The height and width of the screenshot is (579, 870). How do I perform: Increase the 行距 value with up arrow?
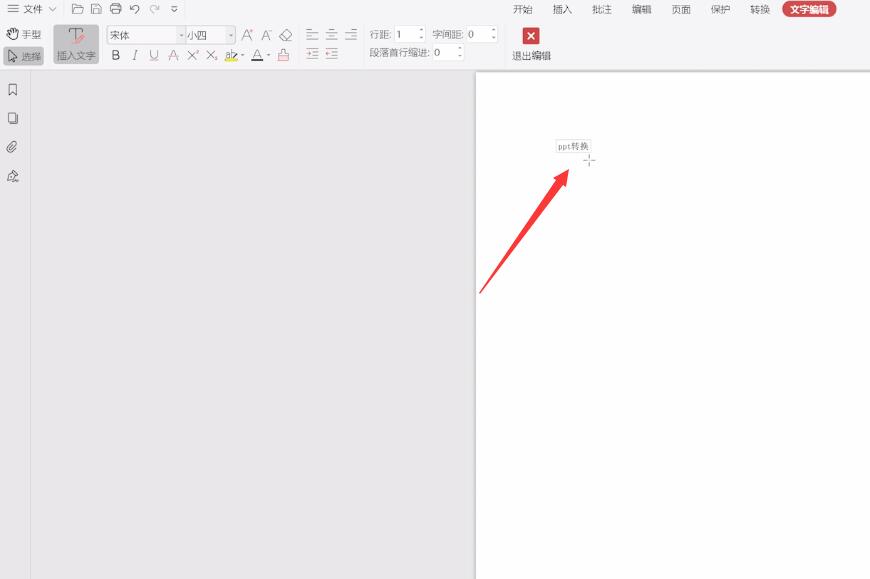(x=422, y=31)
